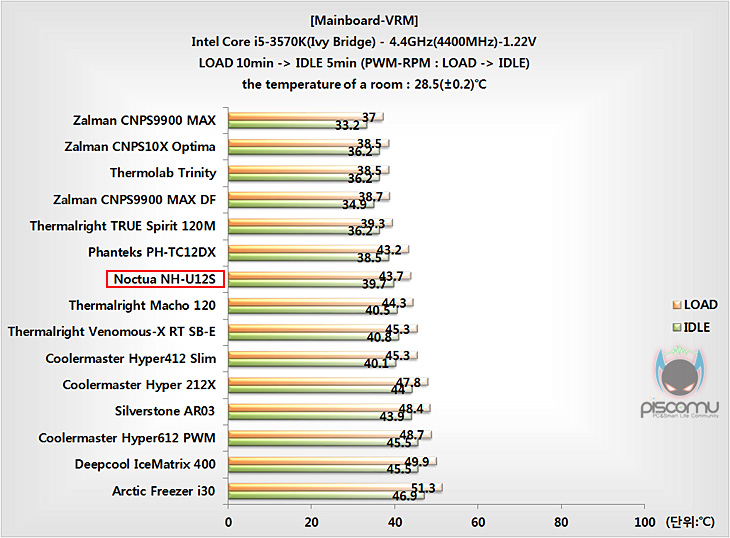Select the Arctic Freezer i30 label
The width and height of the screenshot is (730, 538).
(163, 491)
